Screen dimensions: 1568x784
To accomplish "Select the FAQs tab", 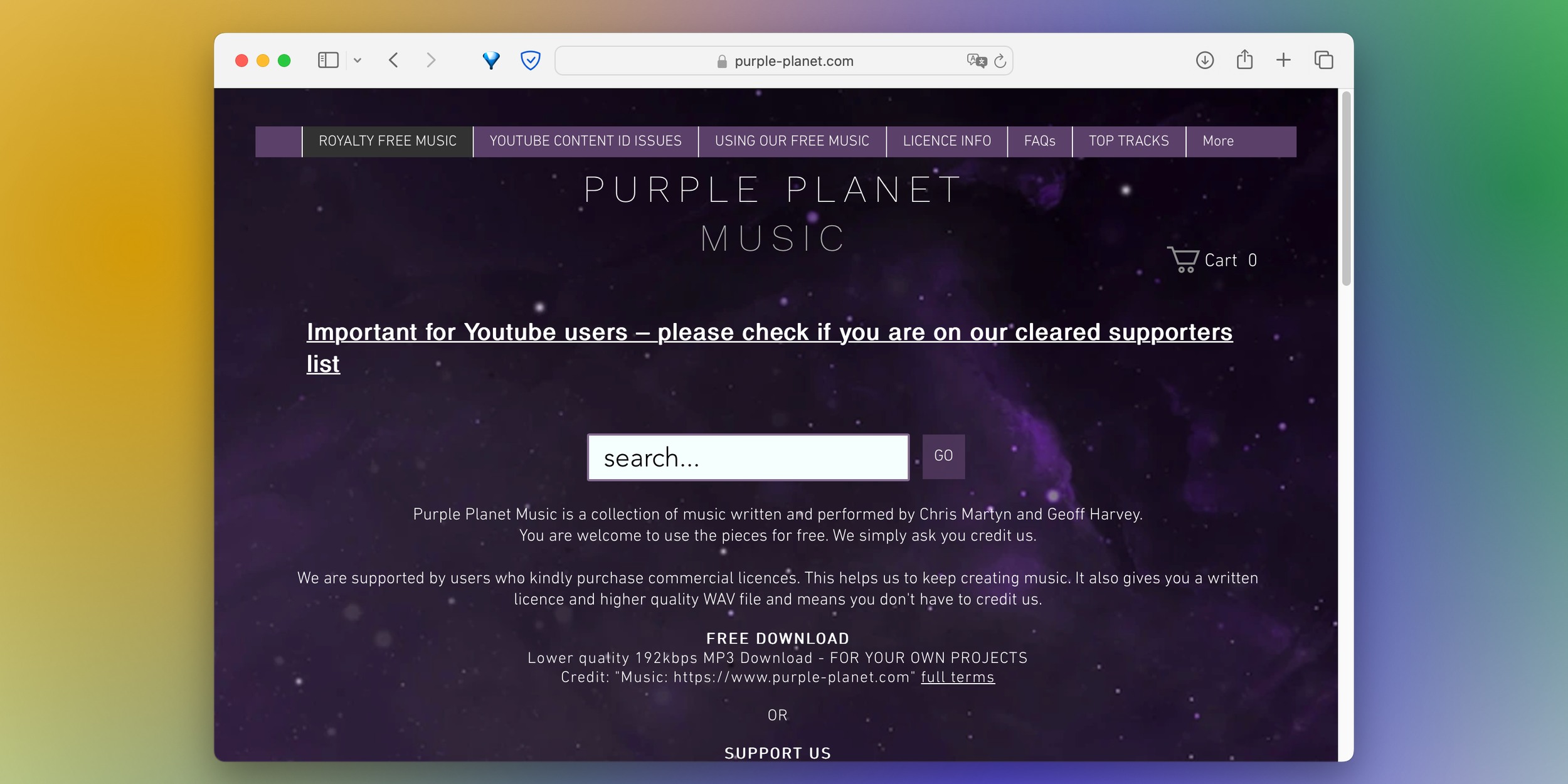I will (1039, 141).
